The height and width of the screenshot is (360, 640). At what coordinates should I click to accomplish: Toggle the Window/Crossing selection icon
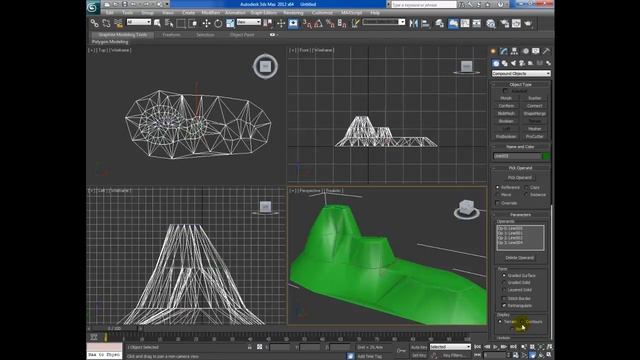coord(193,23)
